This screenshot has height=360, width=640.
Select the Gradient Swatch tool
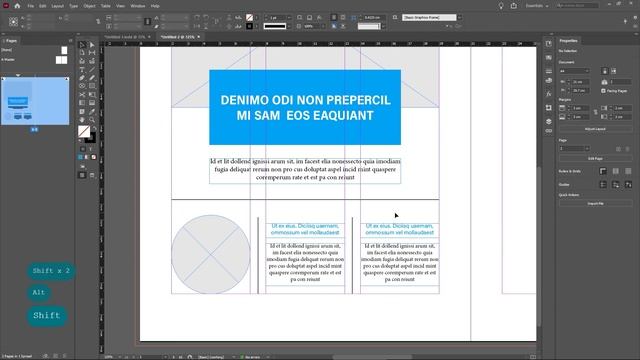pyautogui.click(x=82, y=103)
